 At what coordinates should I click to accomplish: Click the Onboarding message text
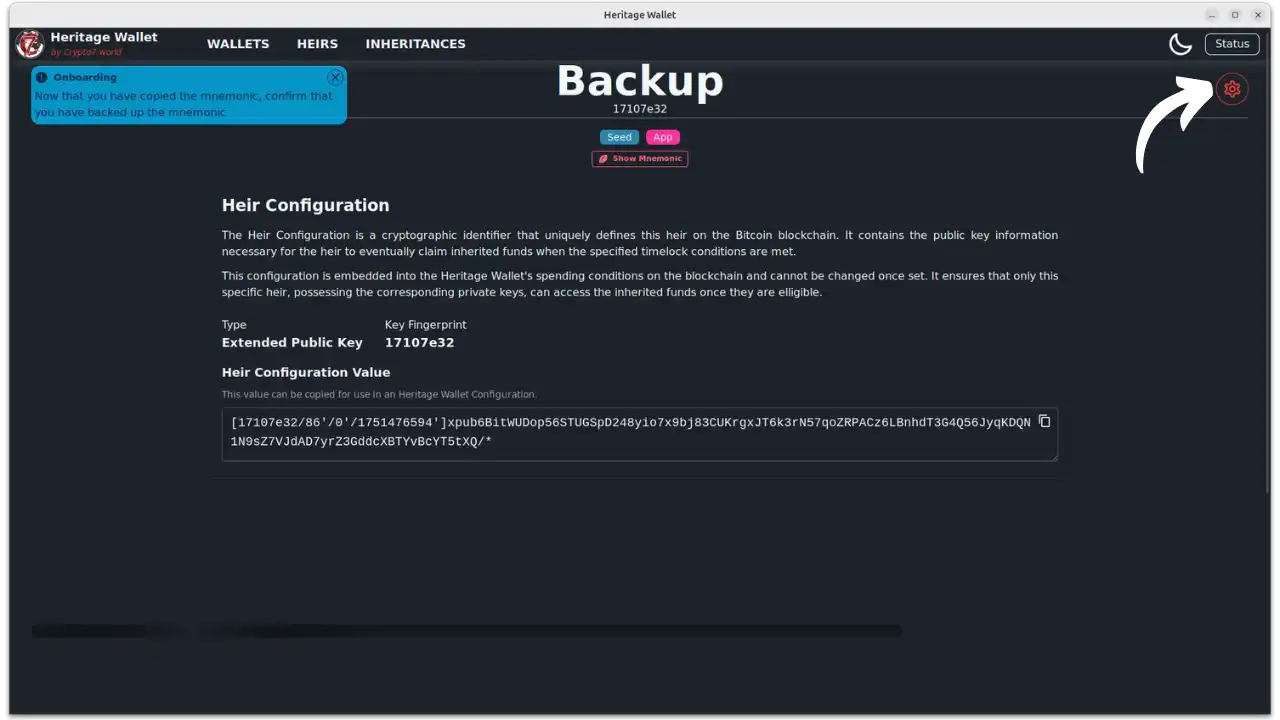click(183, 104)
